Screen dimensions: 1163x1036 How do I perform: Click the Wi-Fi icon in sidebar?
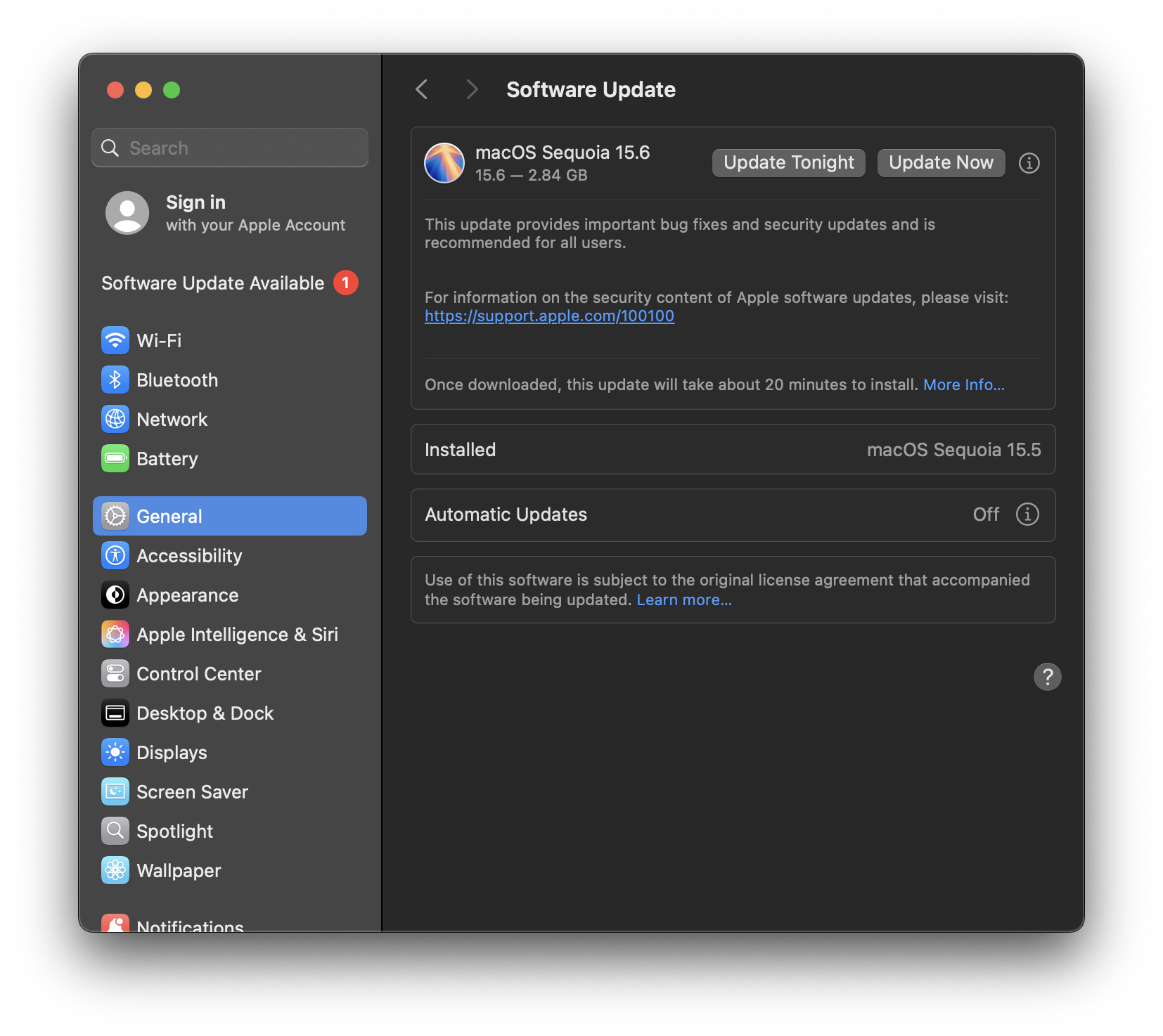[x=115, y=341]
